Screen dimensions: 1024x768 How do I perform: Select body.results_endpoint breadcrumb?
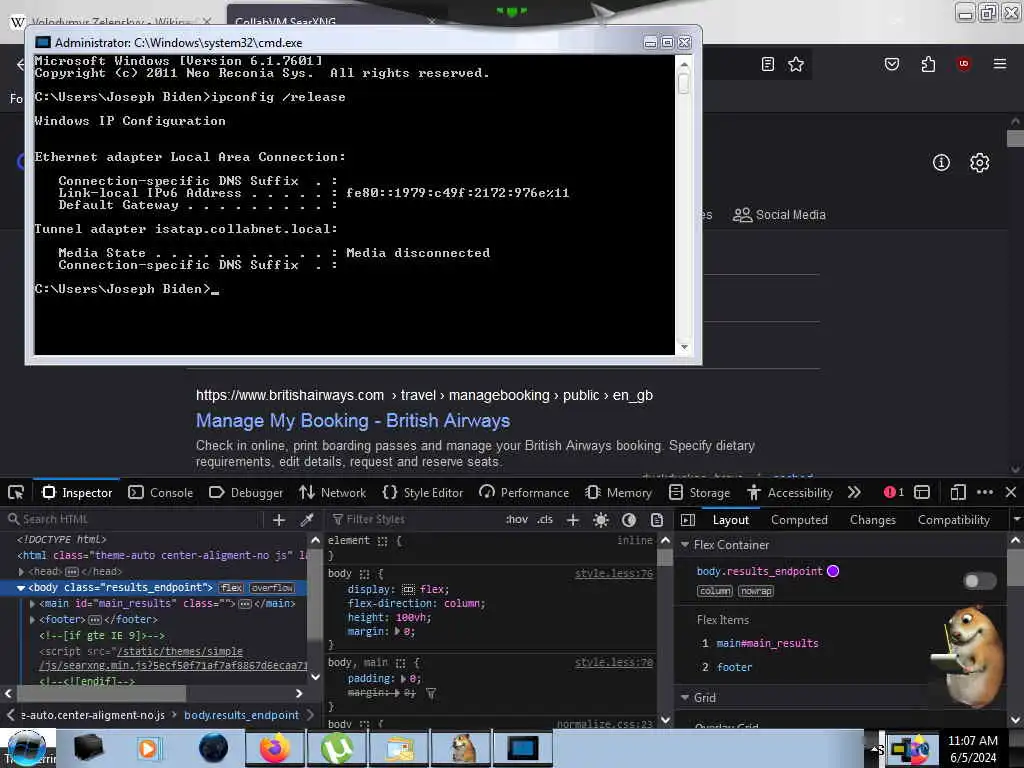(242, 715)
